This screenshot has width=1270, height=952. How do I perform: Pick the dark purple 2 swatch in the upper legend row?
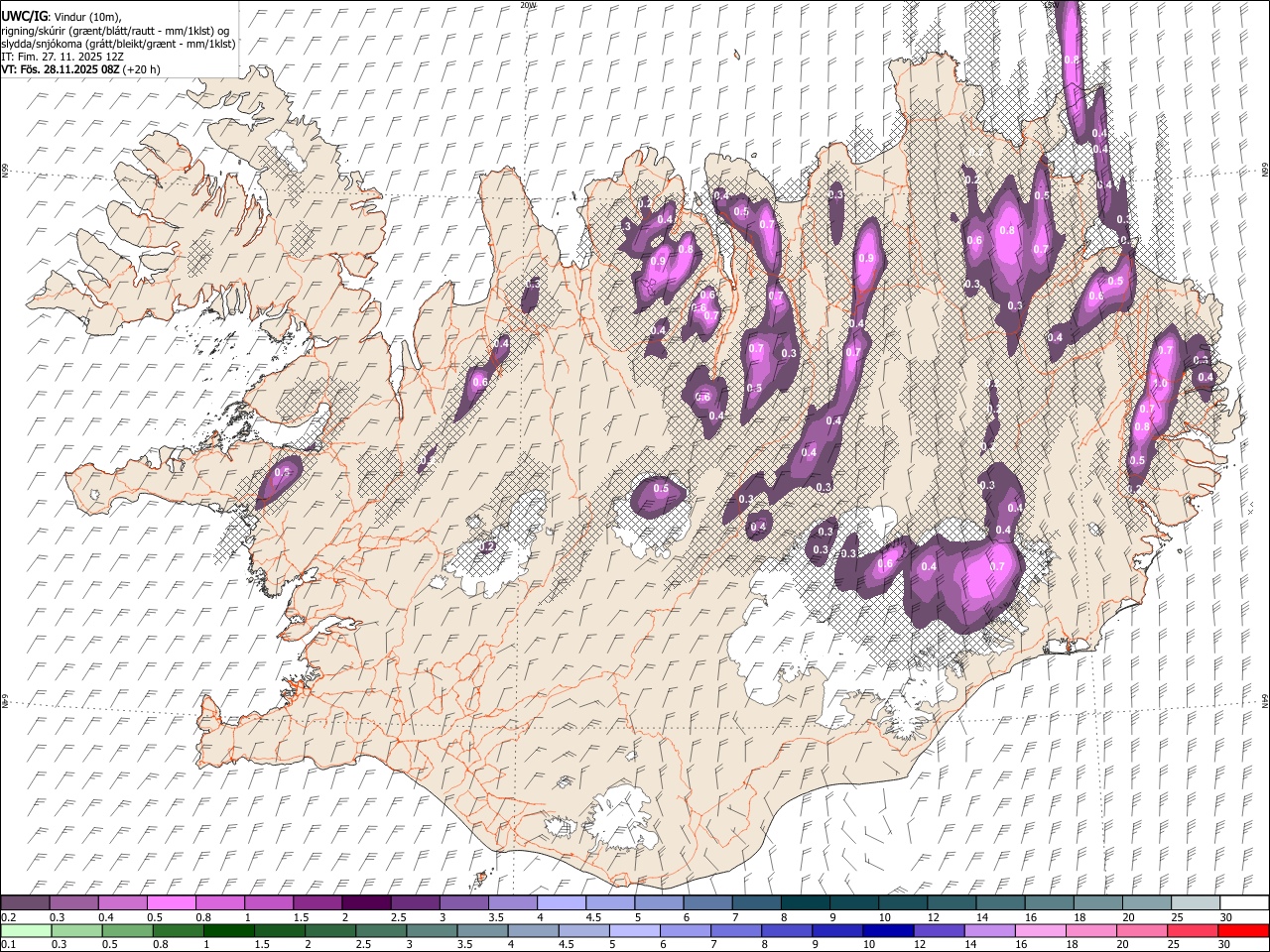[x=366, y=902]
